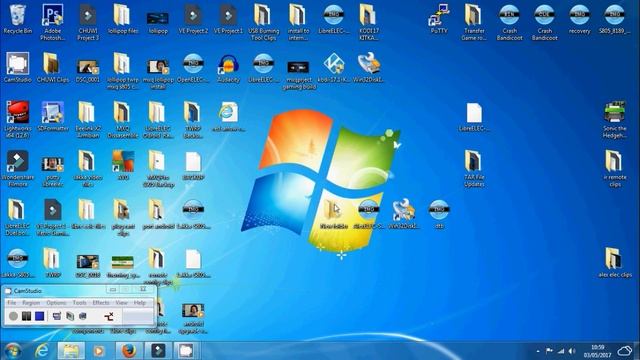Open the CamStudio Effects menu
This screenshot has width=640, height=360.
point(101,303)
